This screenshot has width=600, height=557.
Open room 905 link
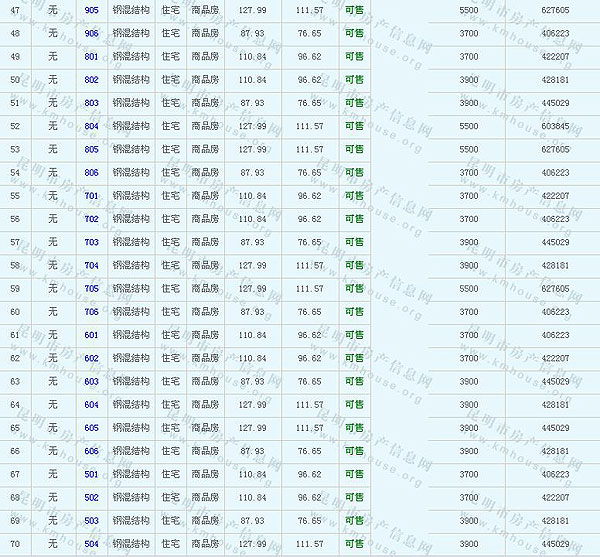coord(92,10)
